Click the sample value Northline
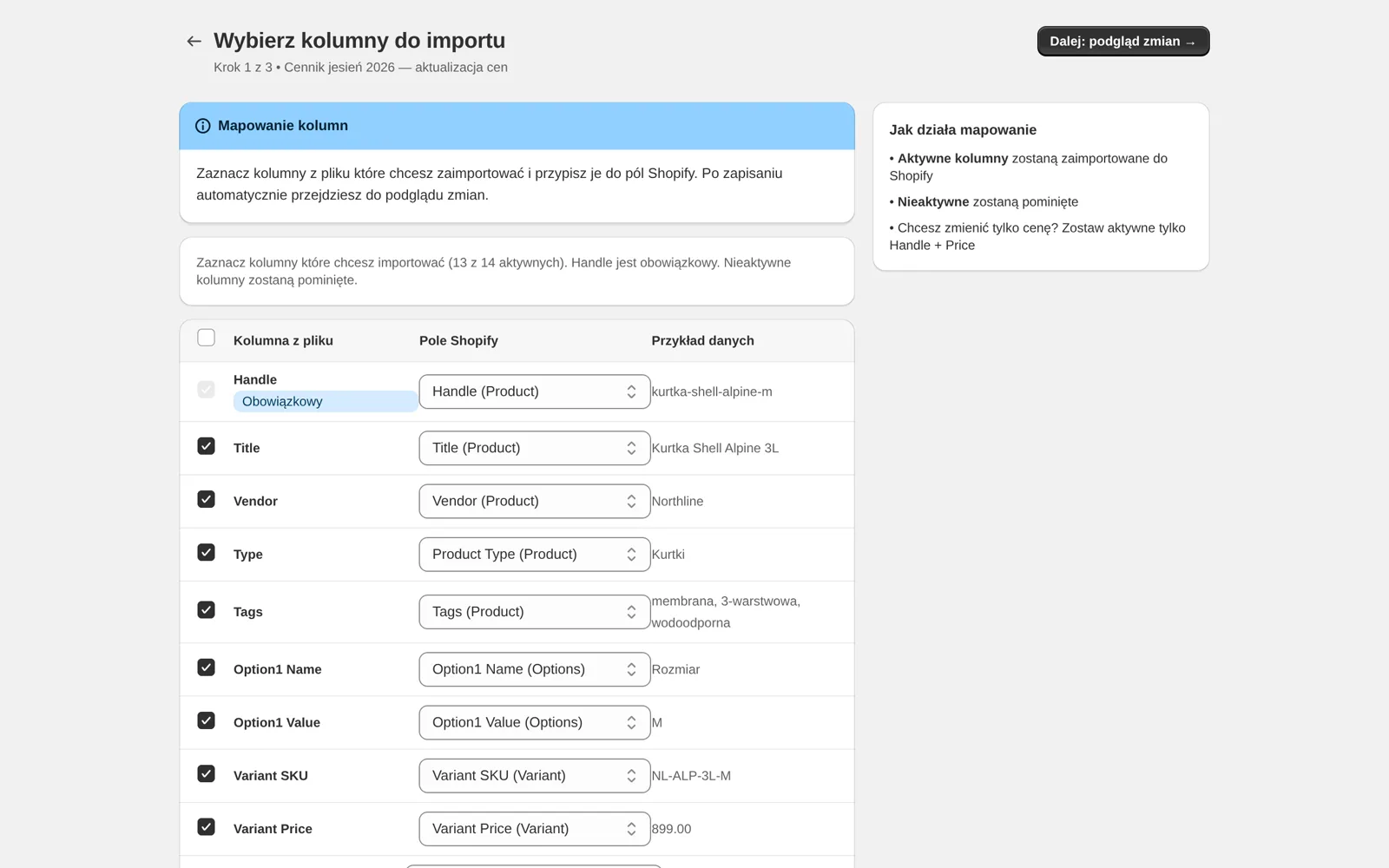Screen dimensions: 1389x868 [x=678, y=501]
